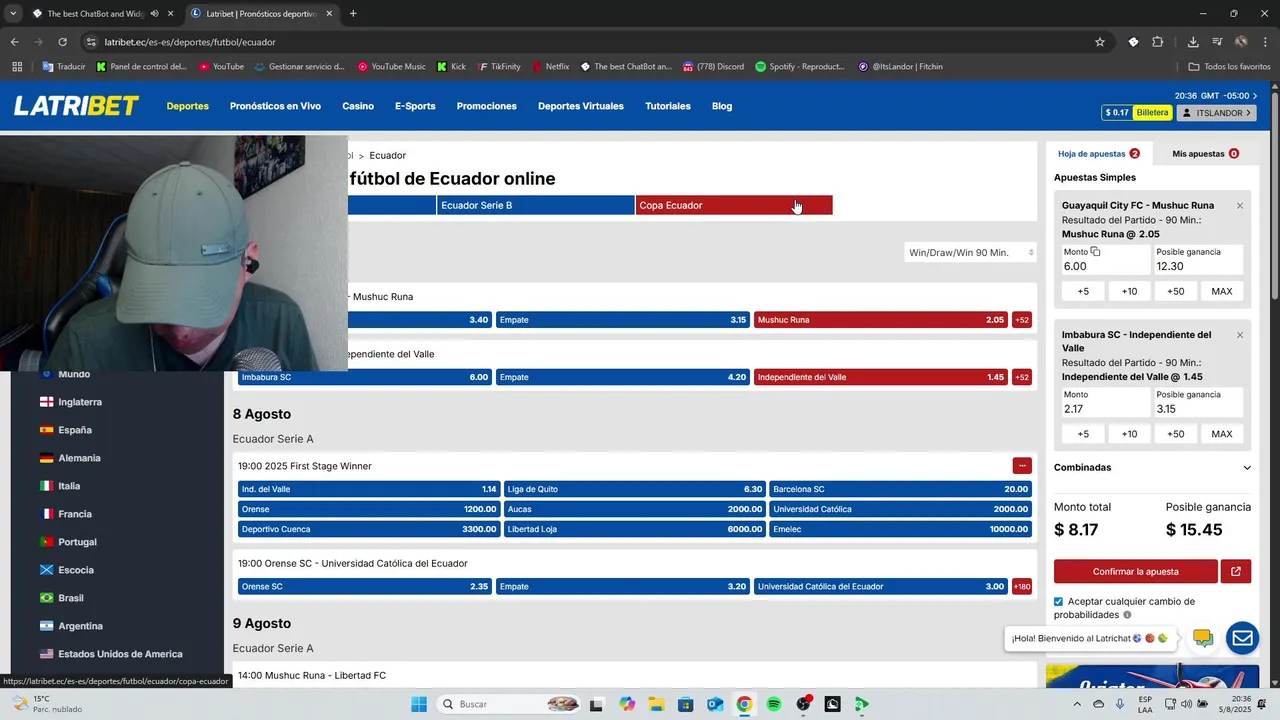Image resolution: width=1280 pixels, height=720 pixels.
Task: Click the copy amount icon beside the first Monto label
Action: (1096, 252)
